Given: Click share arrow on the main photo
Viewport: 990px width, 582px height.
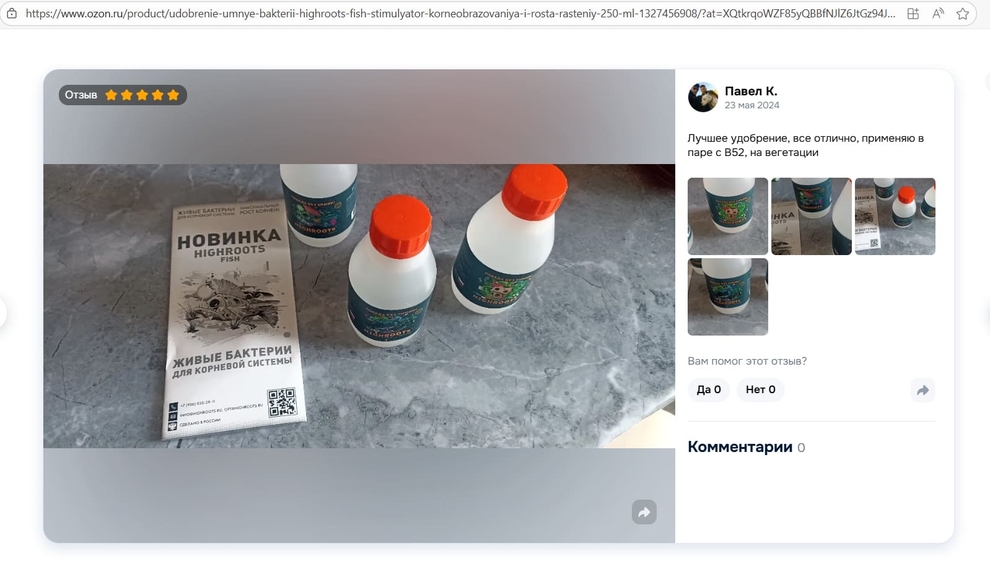Looking at the screenshot, I should pos(644,512).
